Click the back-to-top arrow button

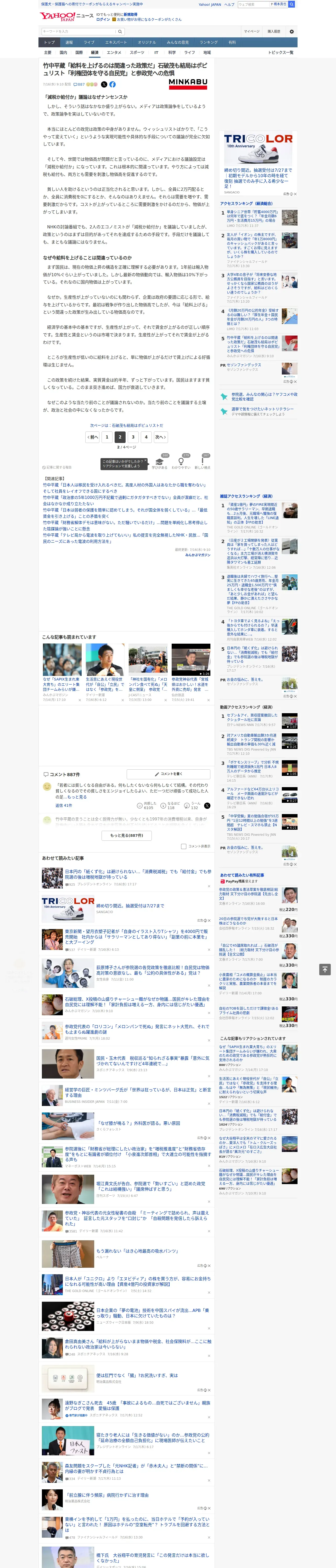click(325, 969)
